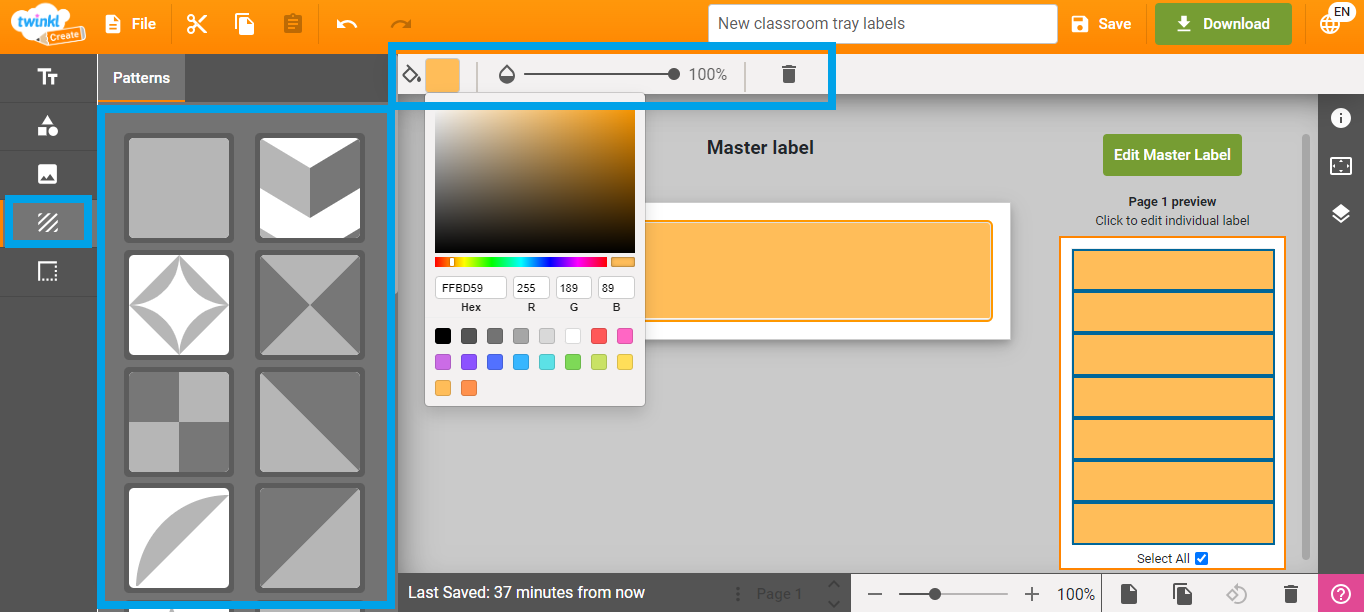Click the Copy icon in top toolbar
The height and width of the screenshot is (612, 1364).
[244, 24]
